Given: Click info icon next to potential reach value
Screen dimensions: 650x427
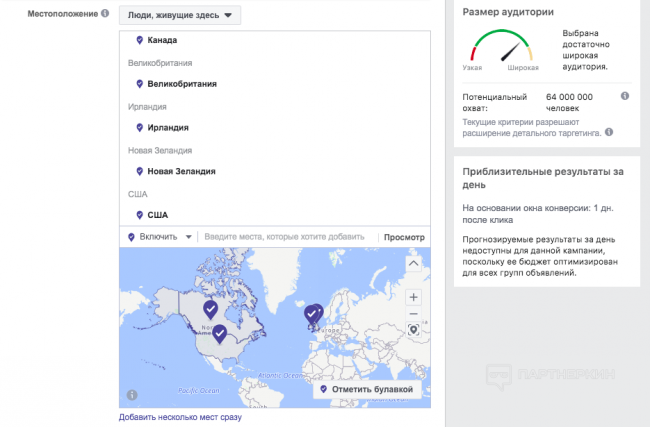Looking at the screenshot, I should 625,96.
